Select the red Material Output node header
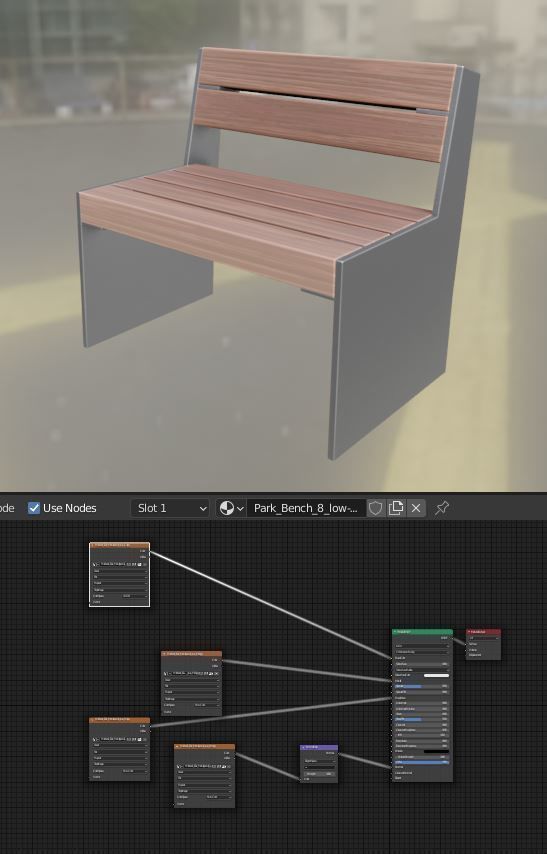The height and width of the screenshot is (854, 547). coord(483,632)
